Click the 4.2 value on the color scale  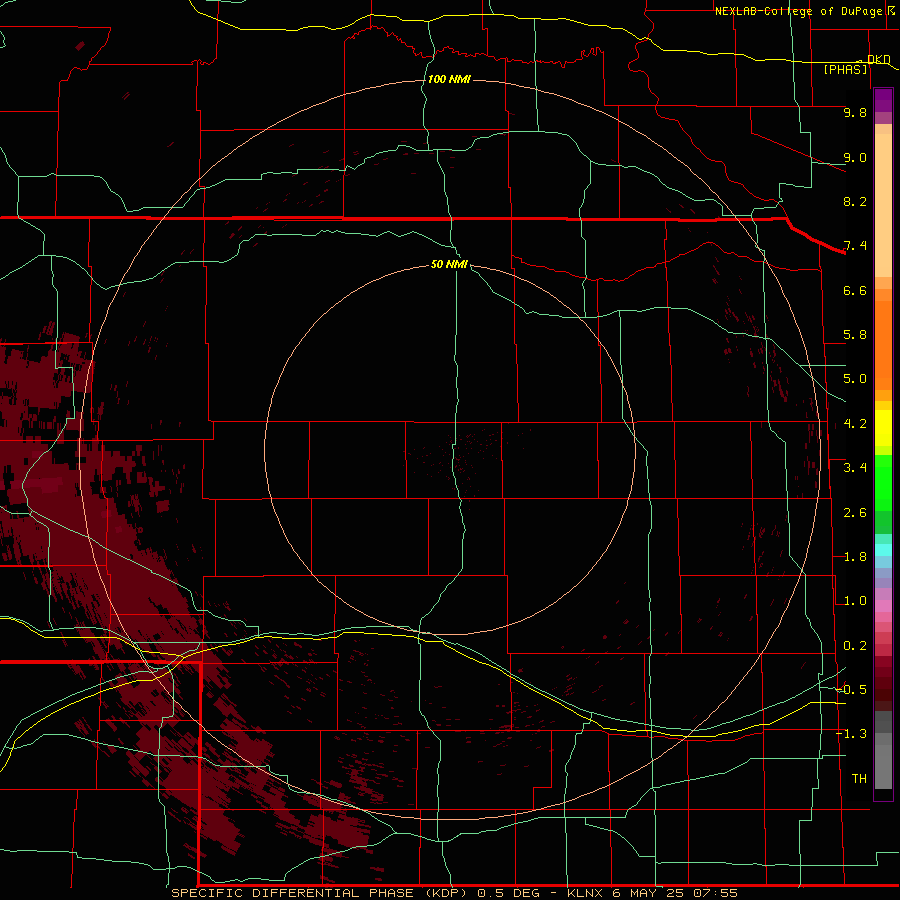[x=855, y=424]
